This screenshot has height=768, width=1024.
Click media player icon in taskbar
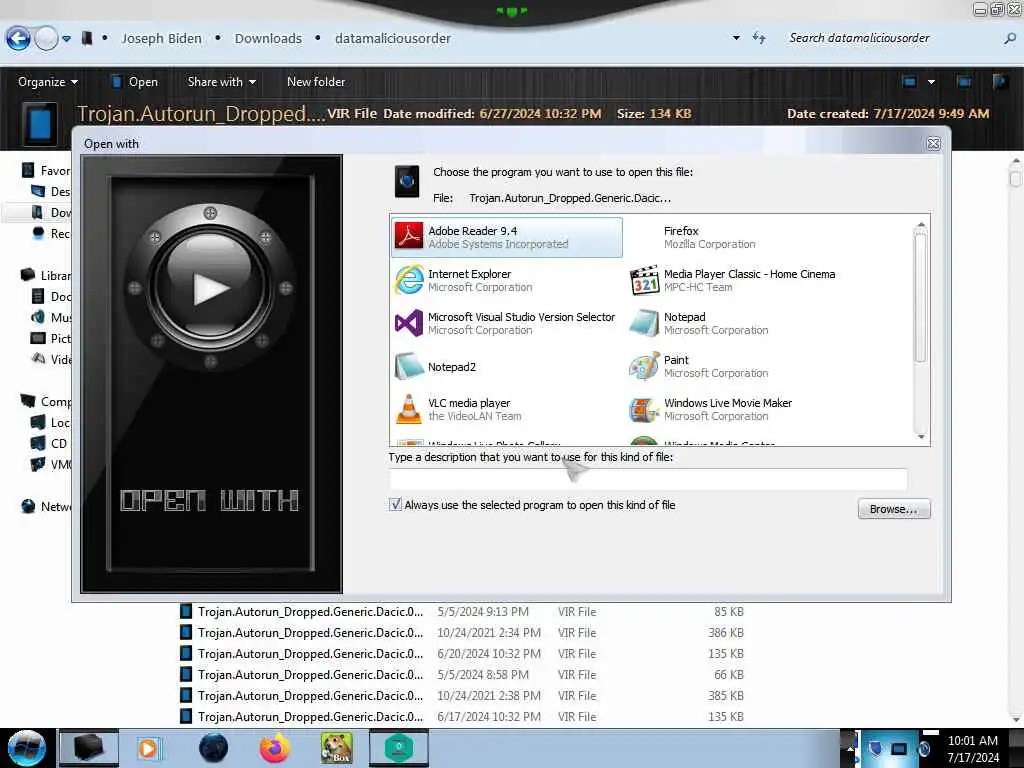[x=149, y=748]
